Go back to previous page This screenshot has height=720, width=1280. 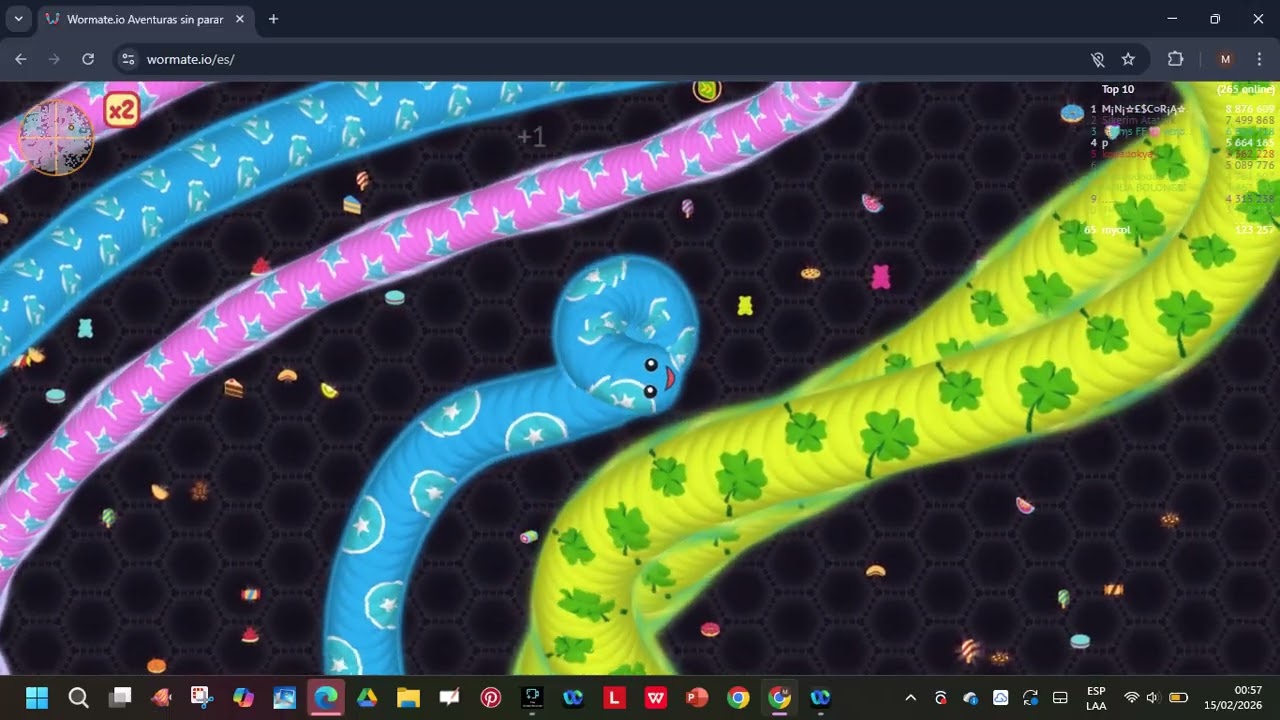[x=21, y=59]
